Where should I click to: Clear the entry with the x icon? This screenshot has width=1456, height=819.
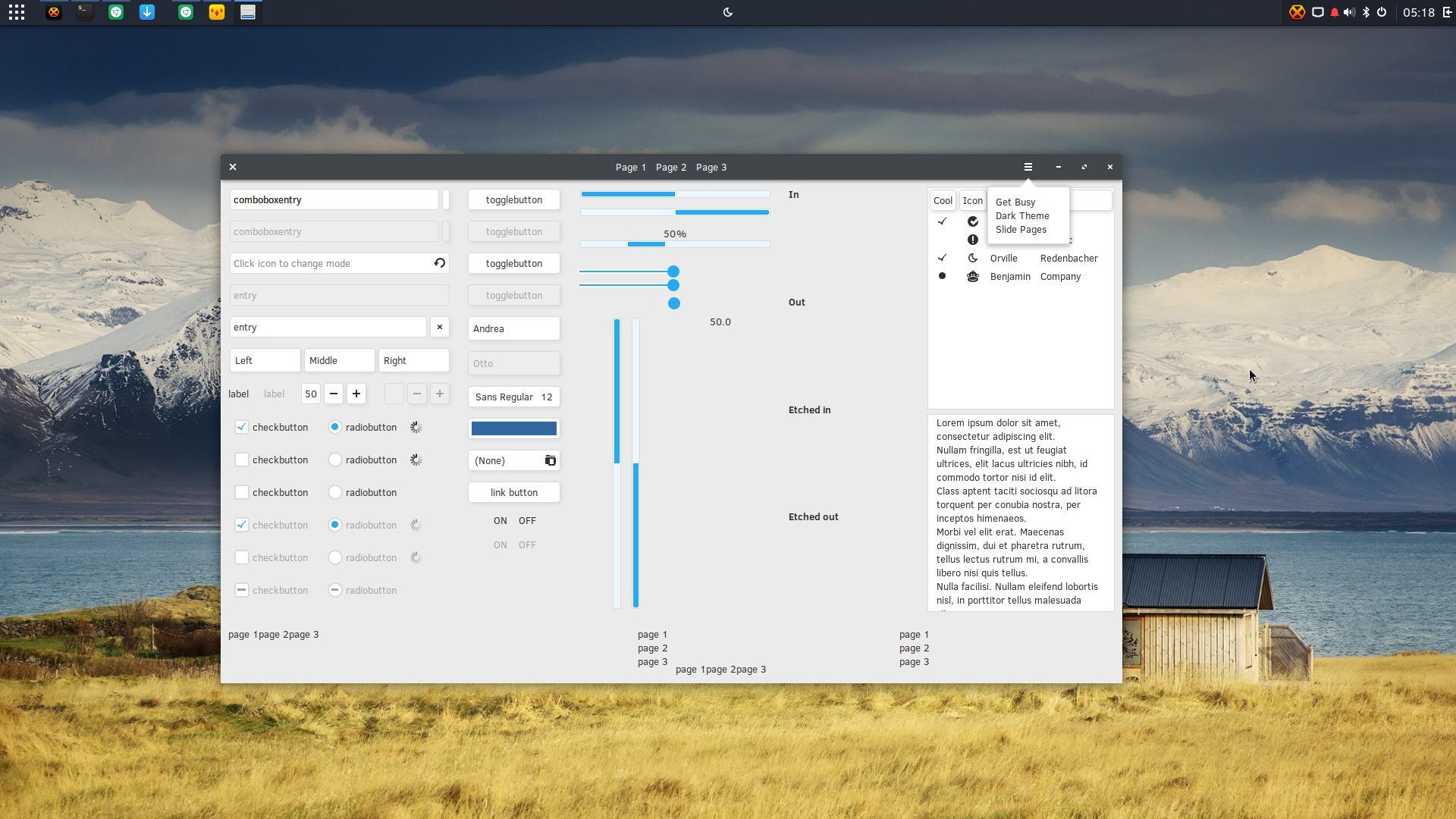(x=440, y=327)
